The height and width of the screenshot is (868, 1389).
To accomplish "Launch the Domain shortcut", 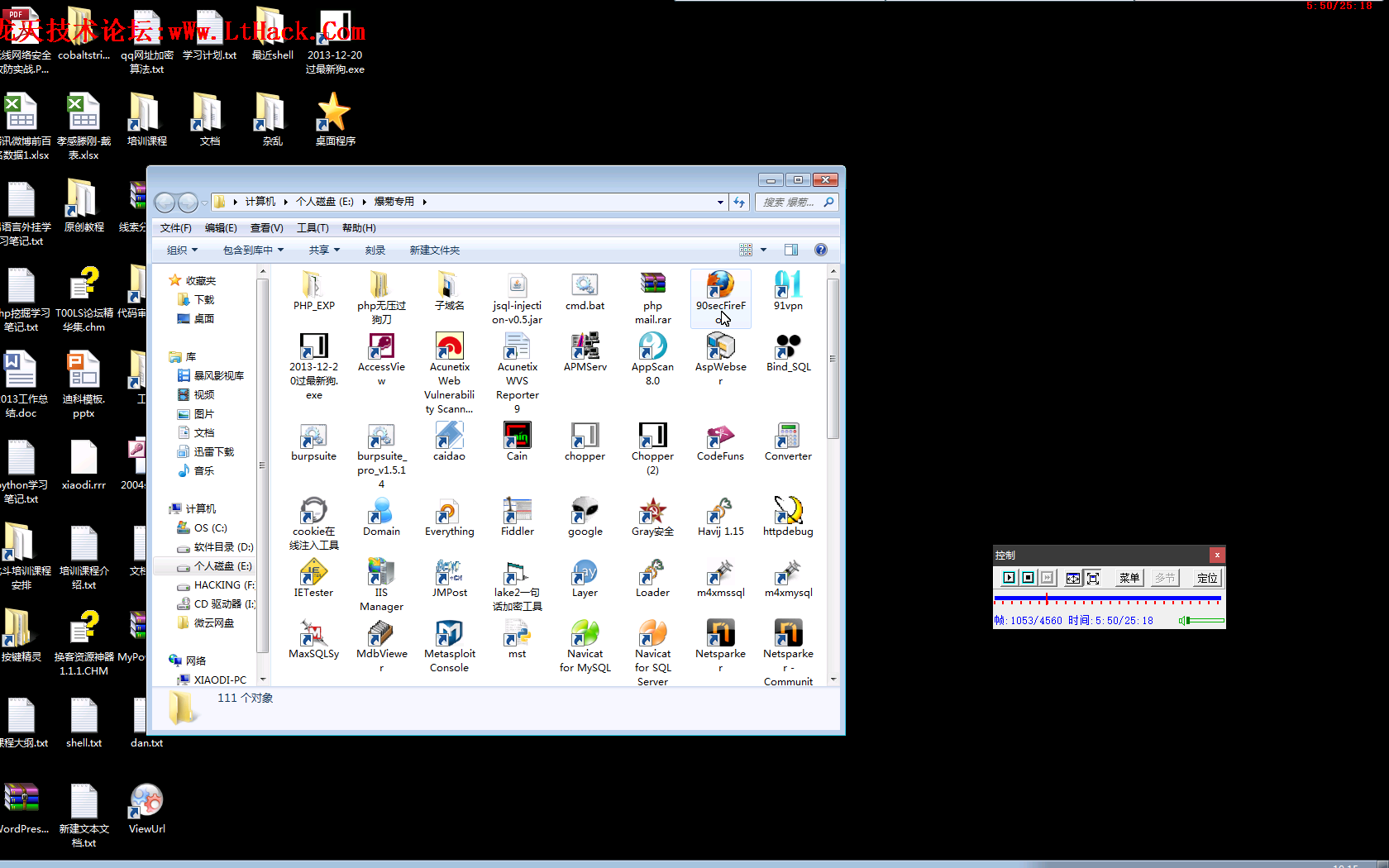I will (x=381, y=517).
